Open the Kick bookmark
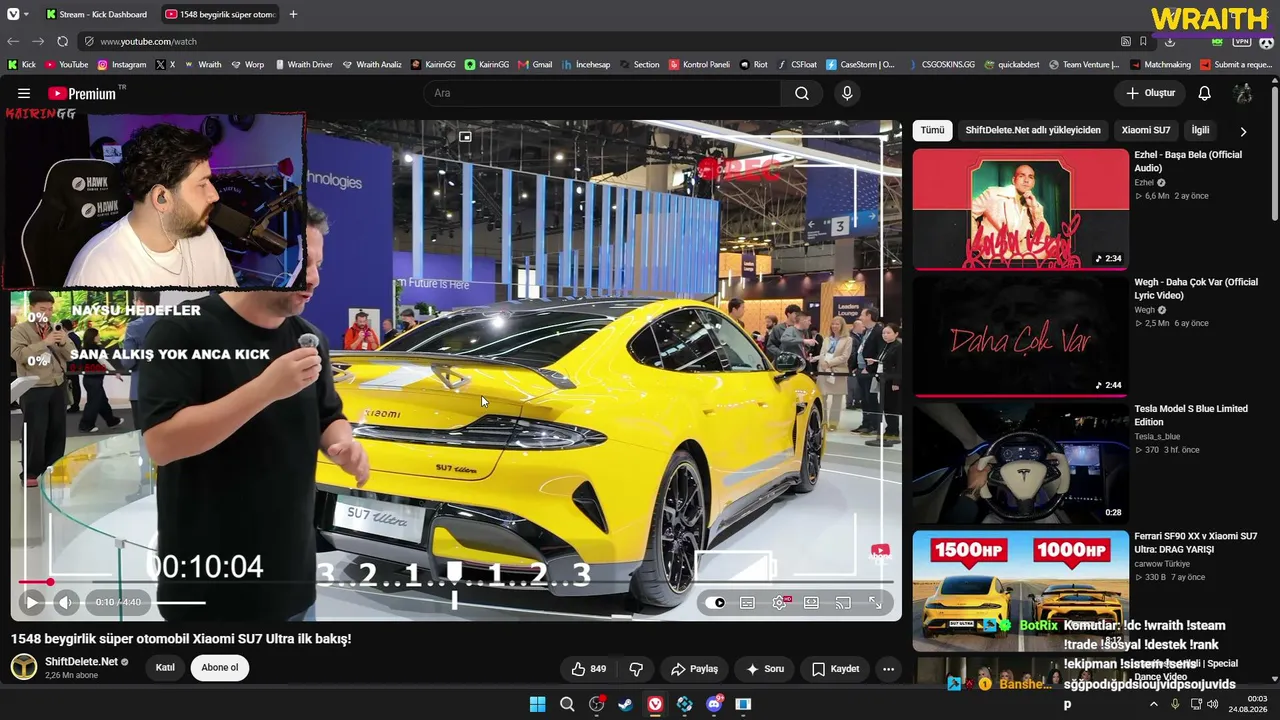The image size is (1280, 720). tap(22, 64)
